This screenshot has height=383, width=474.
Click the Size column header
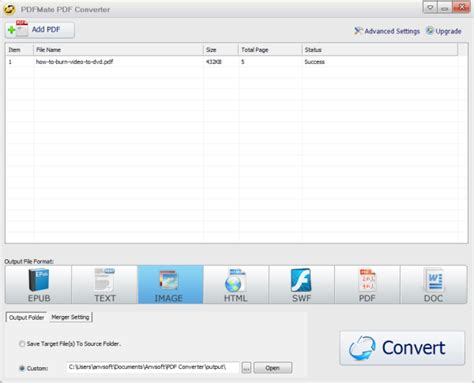tap(221, 50)
